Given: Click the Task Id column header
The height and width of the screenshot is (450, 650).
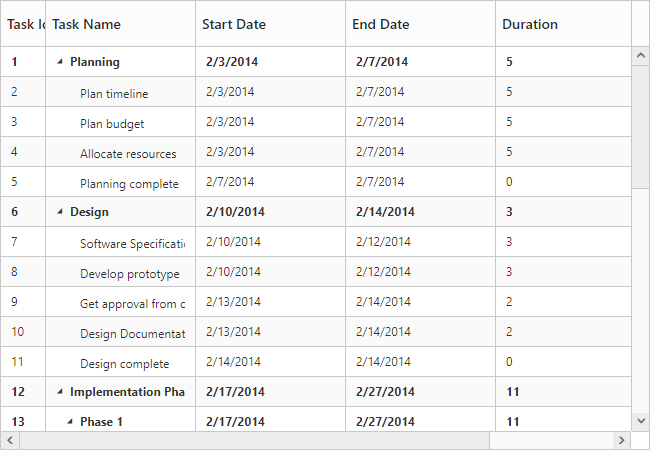Looking at the screenshot, I should click(25, 24).
